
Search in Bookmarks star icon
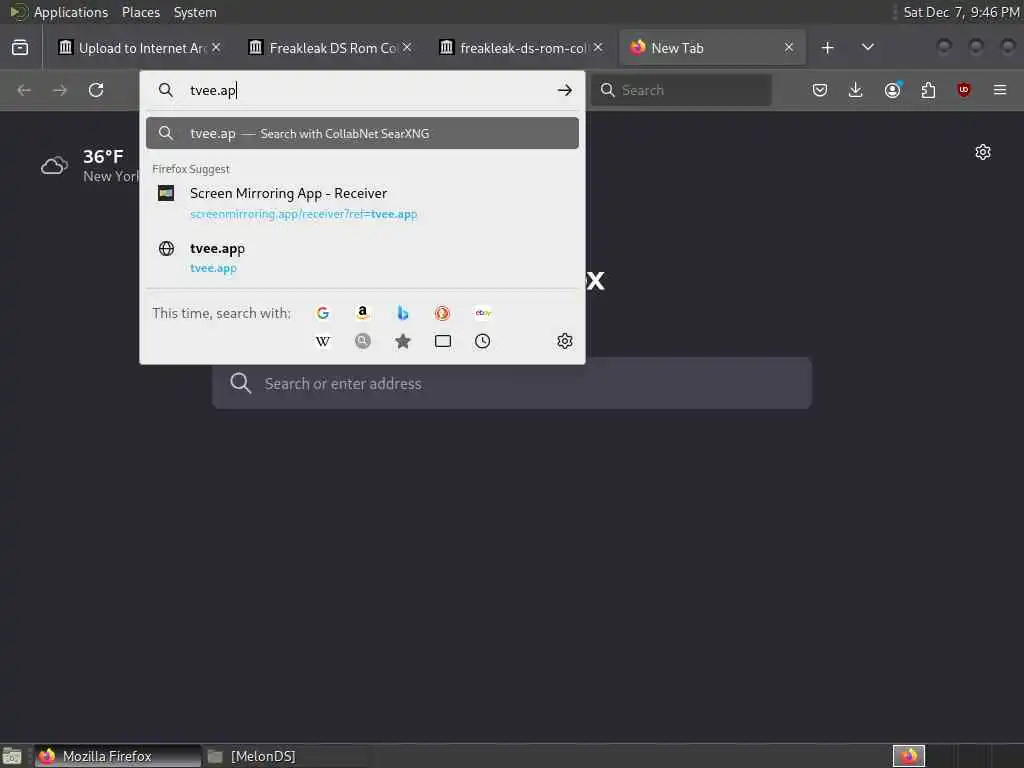click(403, 341)
